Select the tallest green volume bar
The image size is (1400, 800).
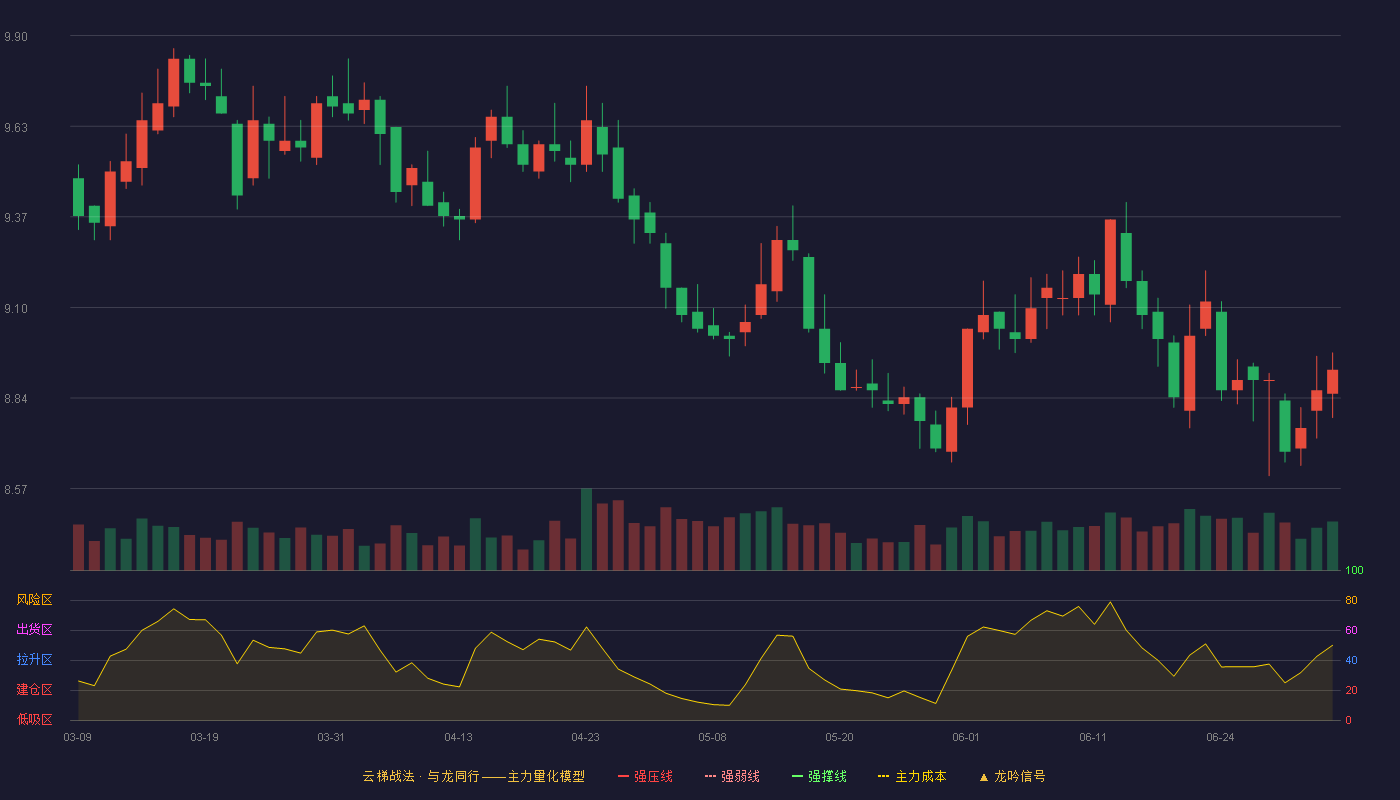pos(586,529)
